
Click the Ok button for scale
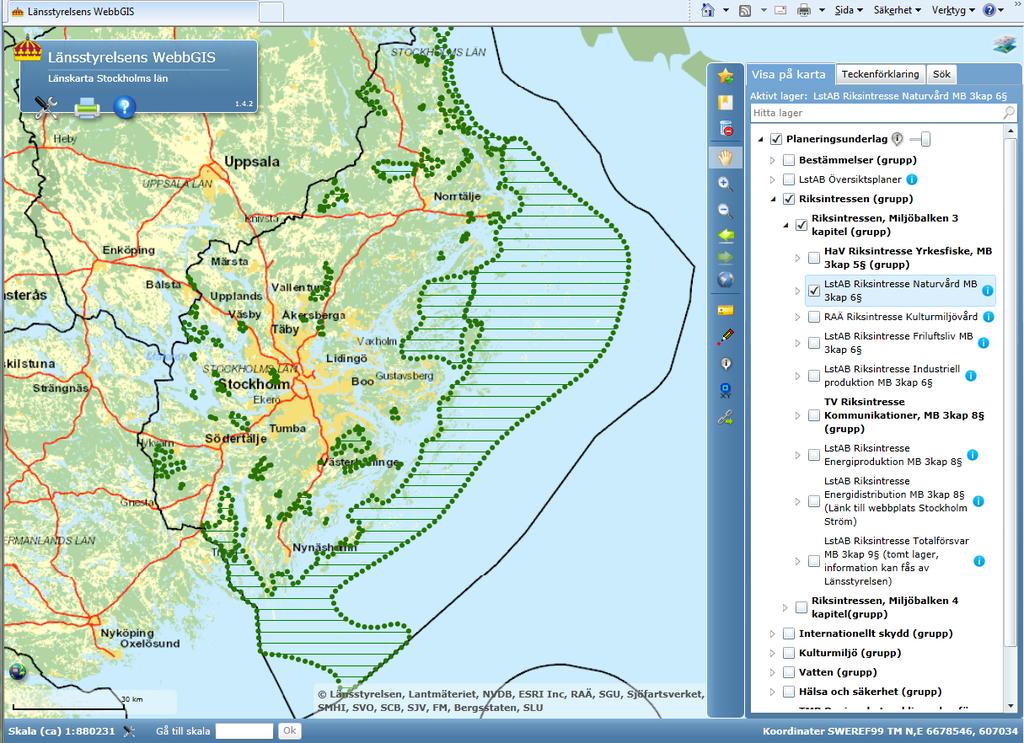[x=289, y=731]
